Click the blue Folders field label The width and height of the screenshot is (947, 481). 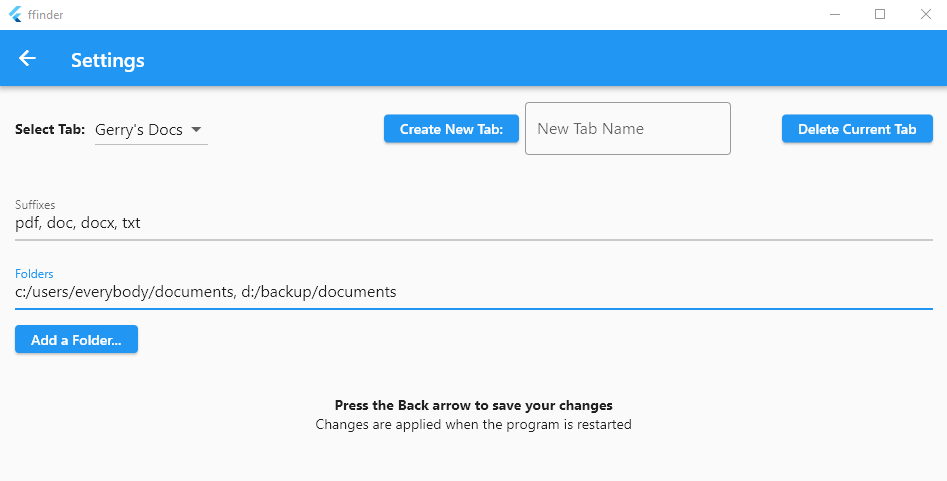(34, 273)
